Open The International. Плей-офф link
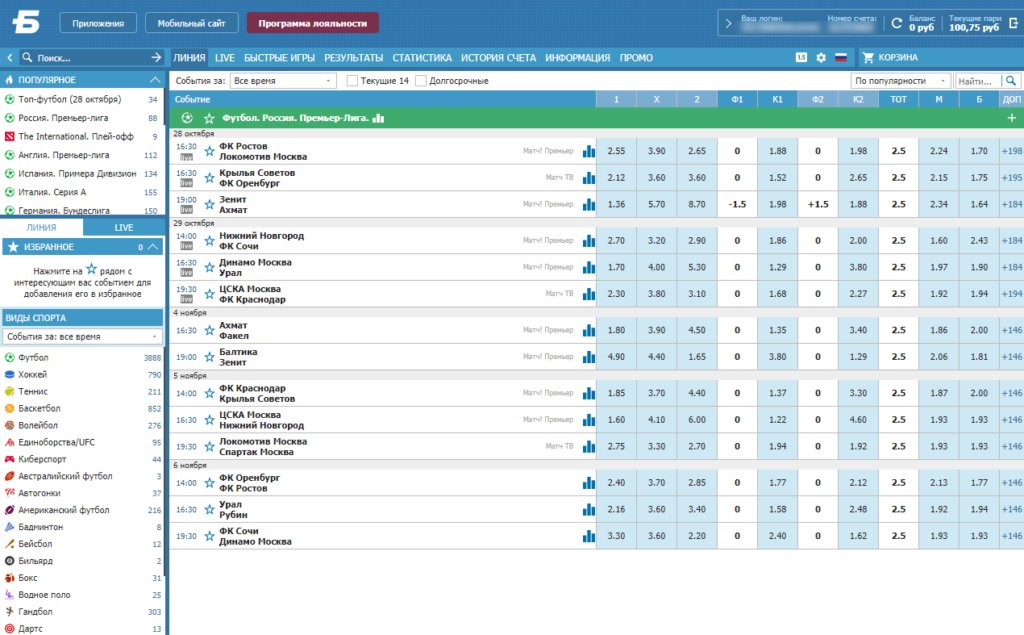The height and width of the screenshot is (635, 1024). tap(76, 137)
